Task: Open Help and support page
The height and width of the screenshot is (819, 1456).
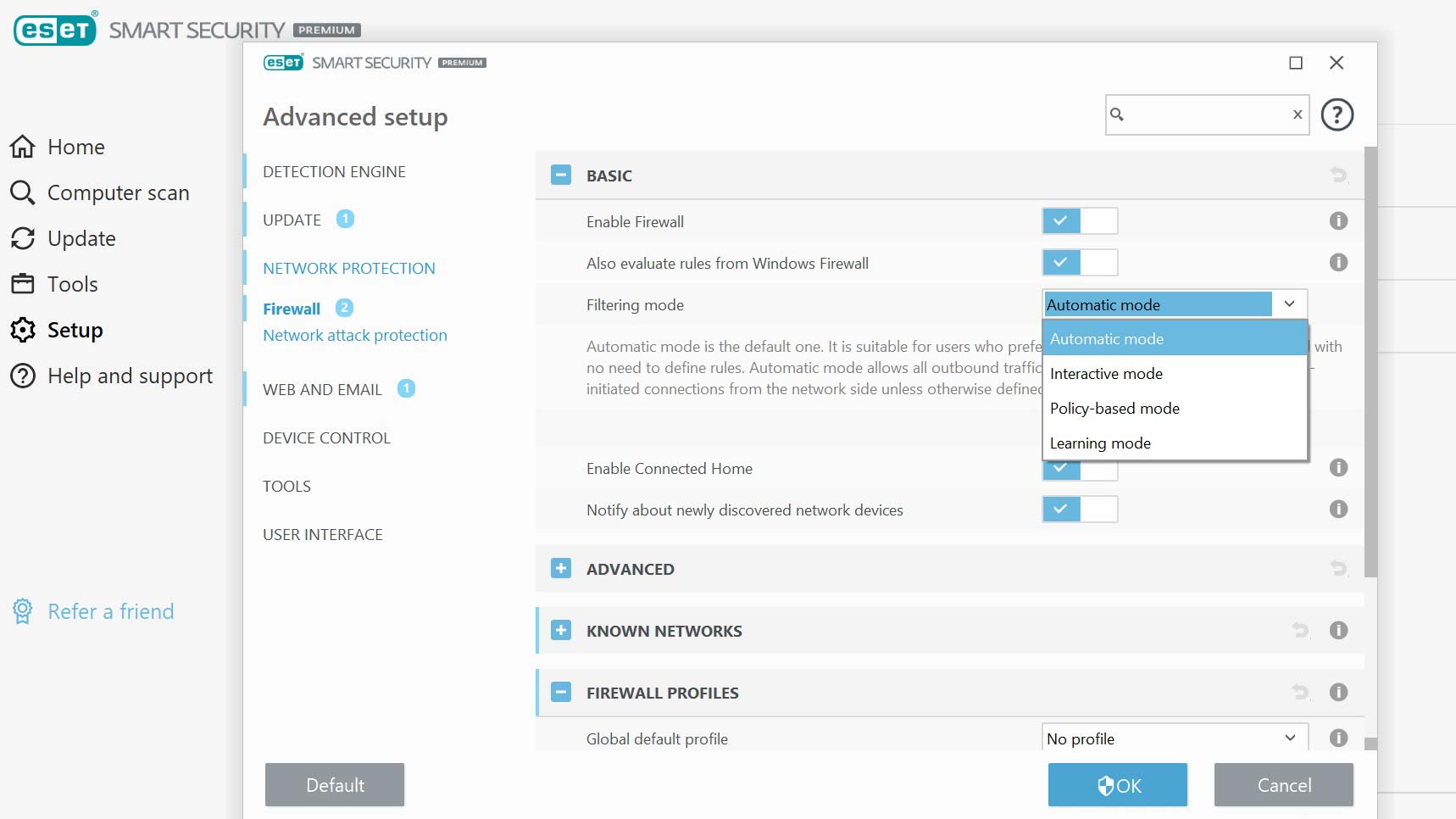Action: (x=130, y=376)
